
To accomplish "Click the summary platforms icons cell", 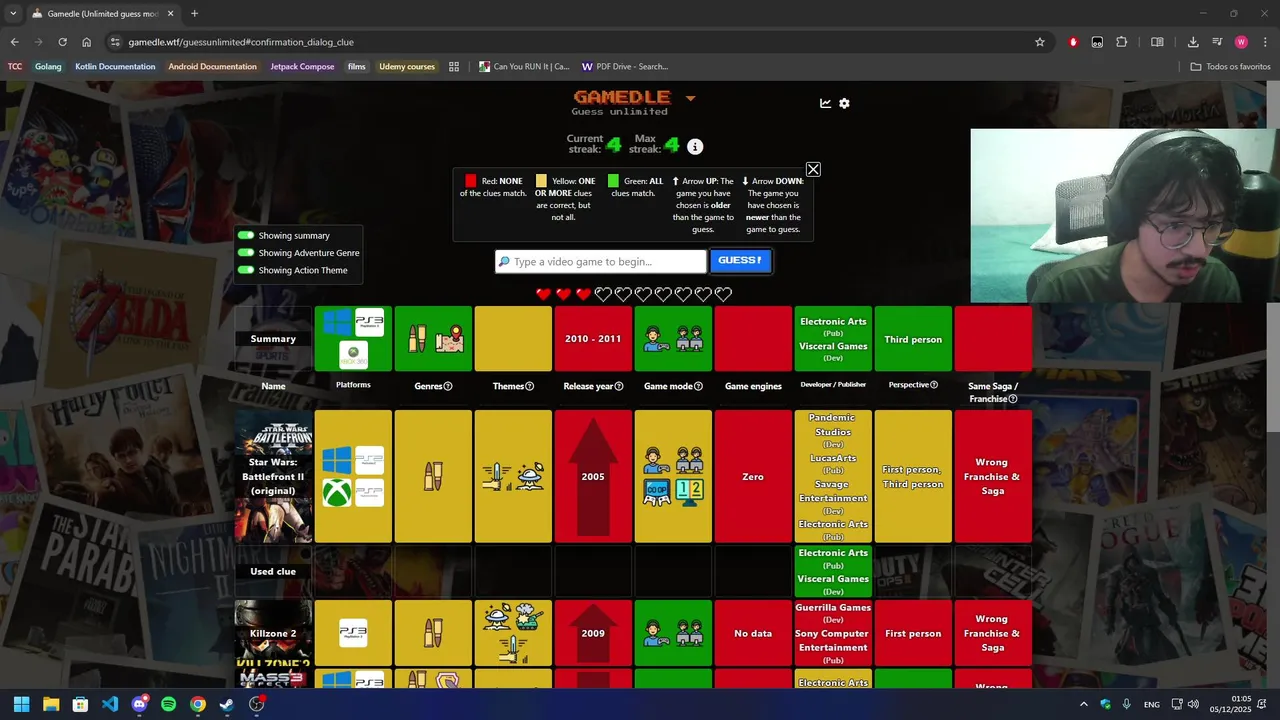I will coord(353,339).
